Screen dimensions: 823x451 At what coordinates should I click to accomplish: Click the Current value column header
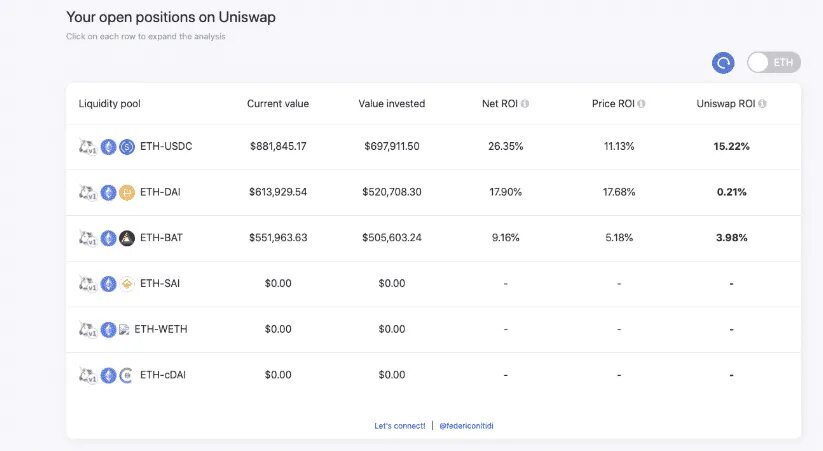(278, 103)
